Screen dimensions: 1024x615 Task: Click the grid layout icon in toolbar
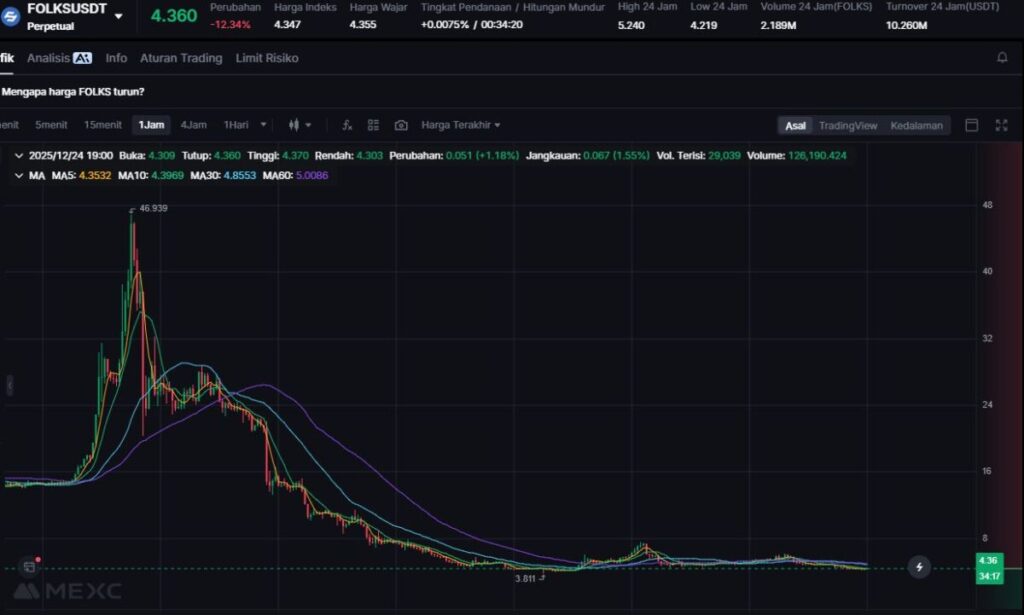click(373, 125)
